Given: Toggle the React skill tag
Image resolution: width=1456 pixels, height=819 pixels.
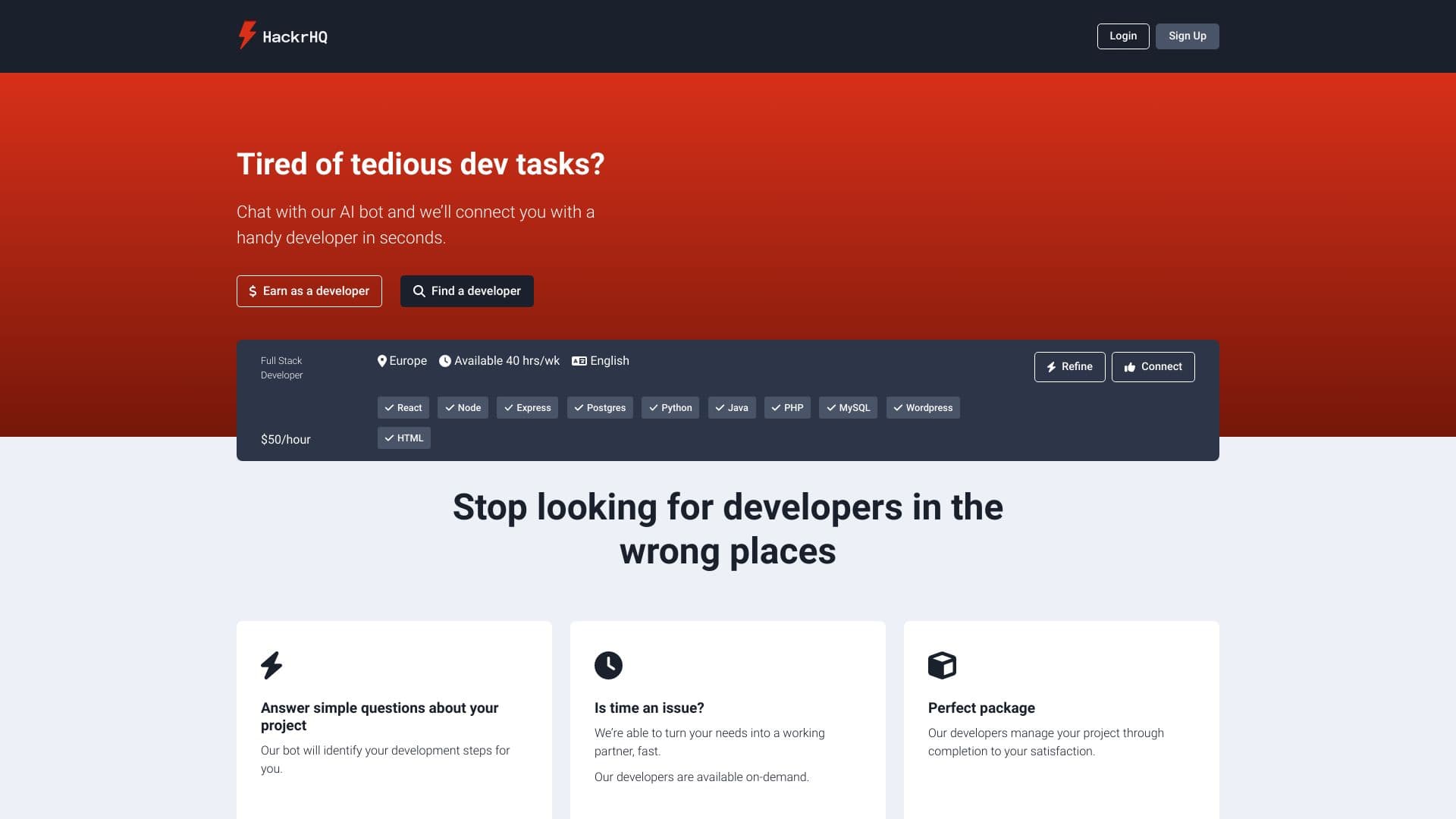Looking at the screenshot, I should point(403,408).
